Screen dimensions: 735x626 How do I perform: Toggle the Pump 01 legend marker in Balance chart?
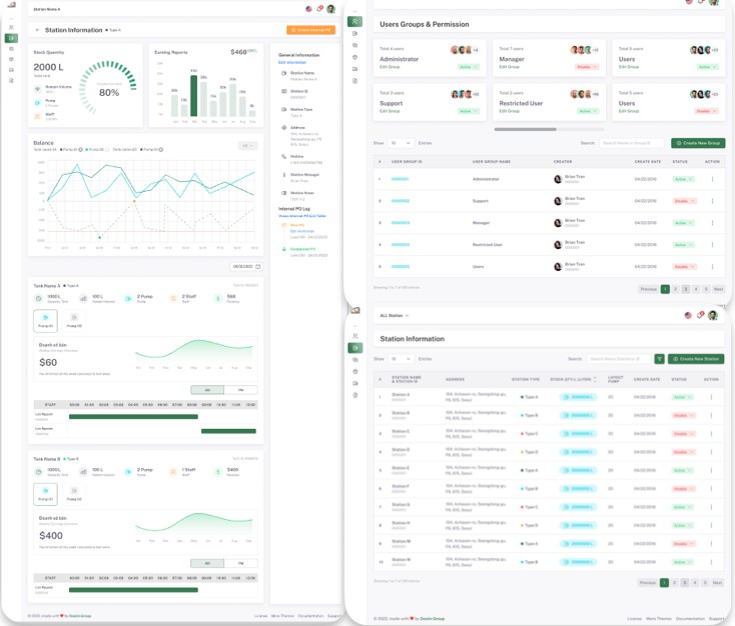pos(60,149)
